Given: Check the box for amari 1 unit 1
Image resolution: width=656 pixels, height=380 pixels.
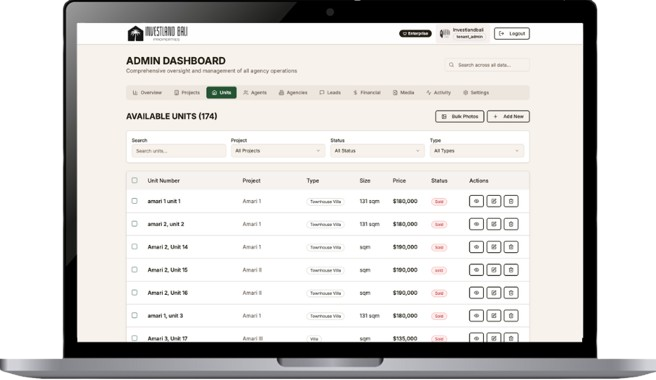Looking at the screenshot, I should coord(134,201).
